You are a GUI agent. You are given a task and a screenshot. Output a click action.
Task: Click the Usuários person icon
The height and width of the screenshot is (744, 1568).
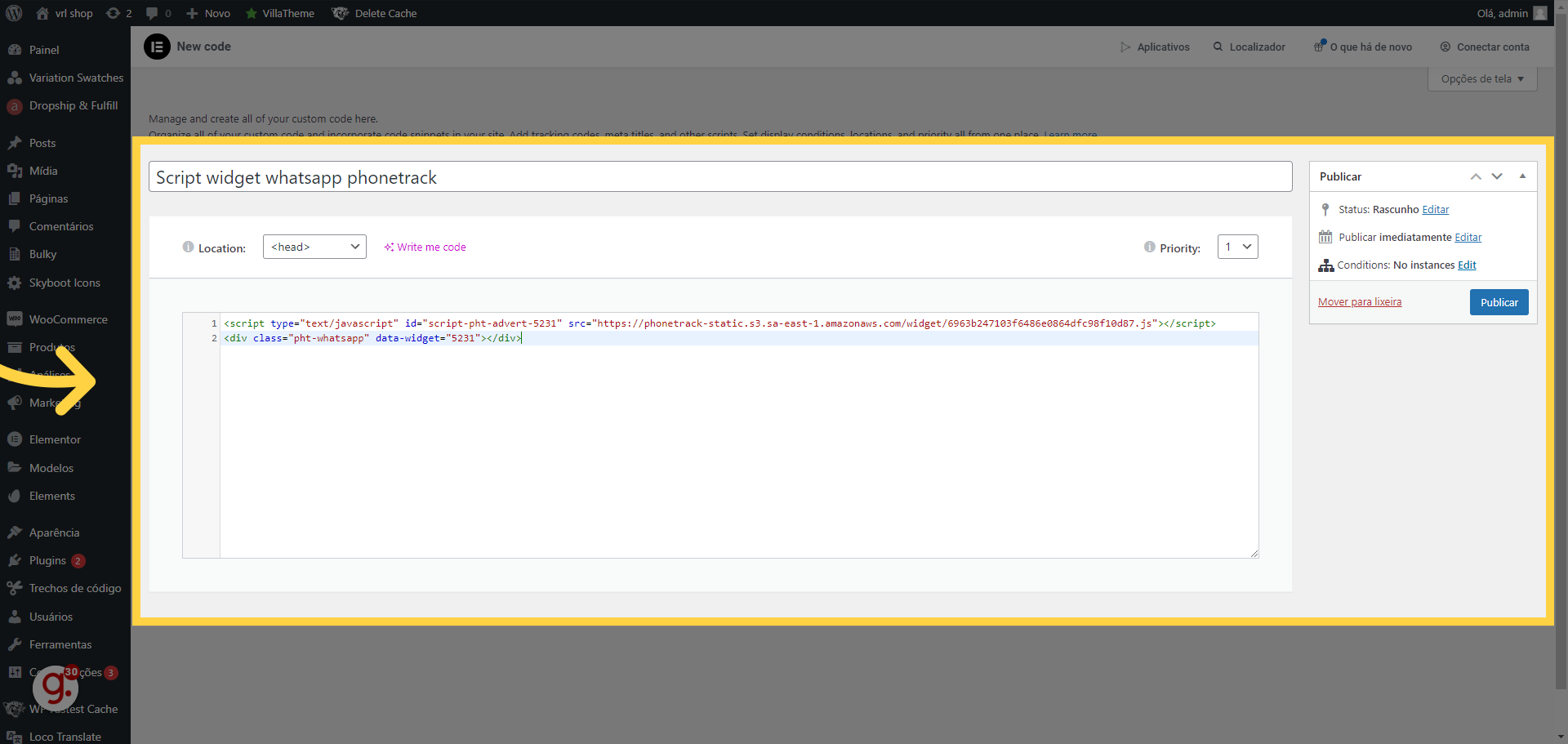15,617
